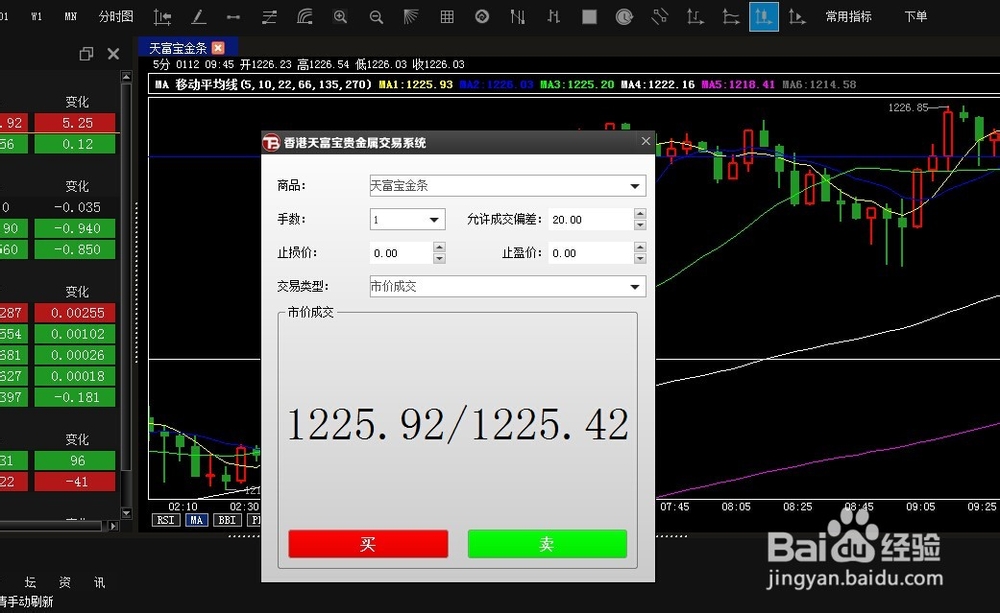Decrease 允许成交偏差 with down arrow

tap(640, 225)
